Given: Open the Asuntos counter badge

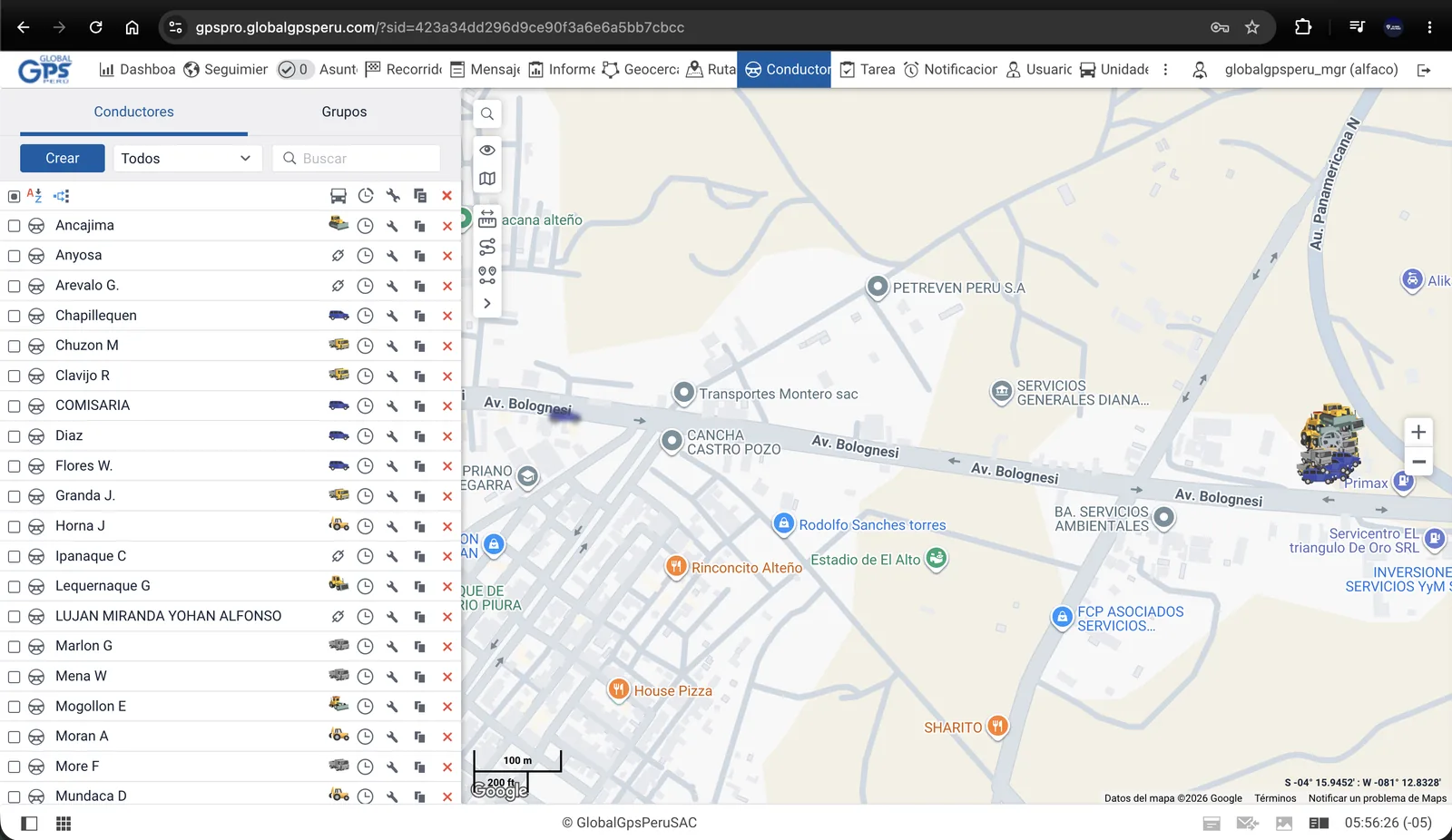Looking at the screenshot, I should pyautogui.click(x=294, y=70).
